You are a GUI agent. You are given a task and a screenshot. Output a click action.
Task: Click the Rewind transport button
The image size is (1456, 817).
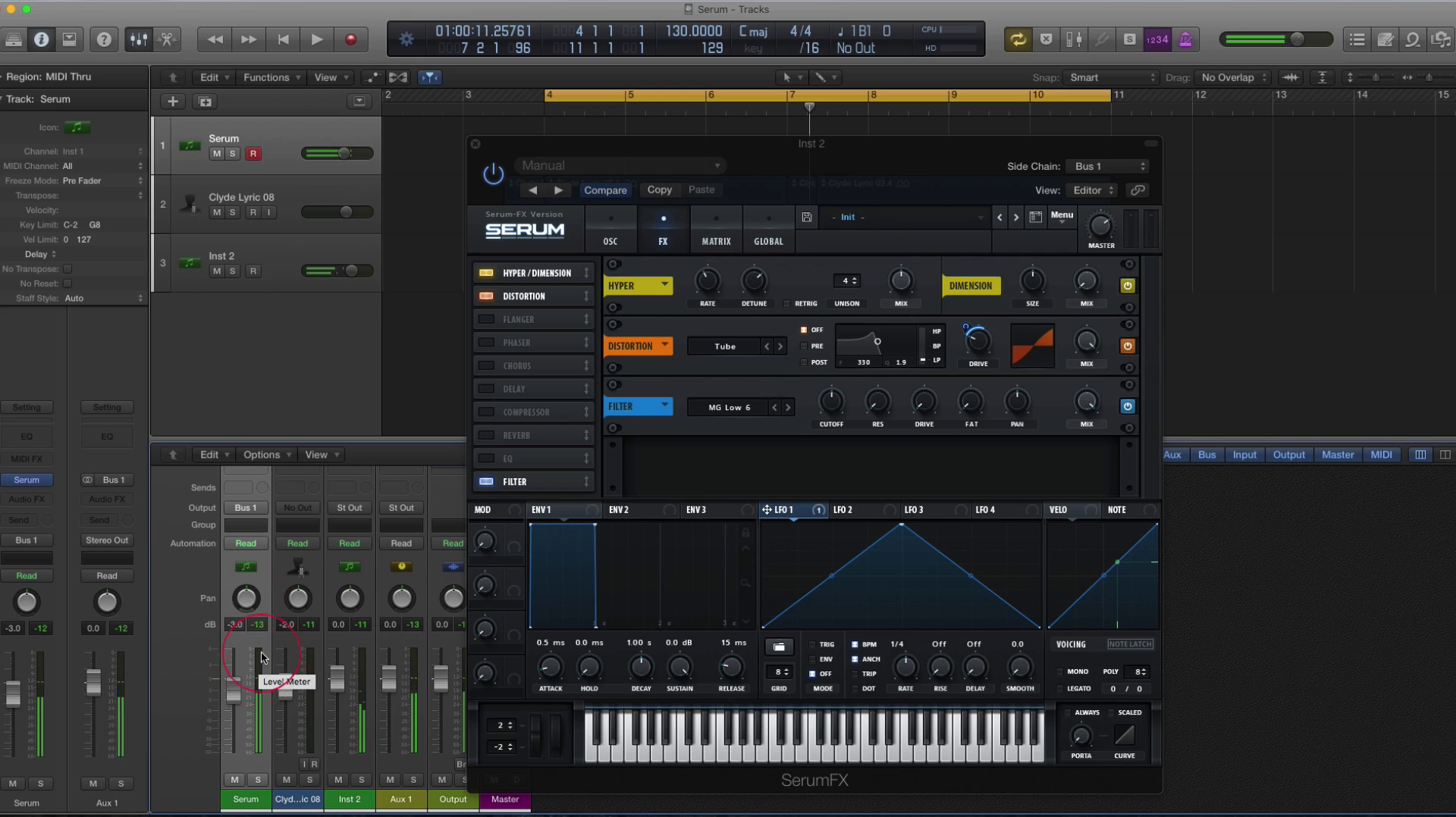(215, 39)
